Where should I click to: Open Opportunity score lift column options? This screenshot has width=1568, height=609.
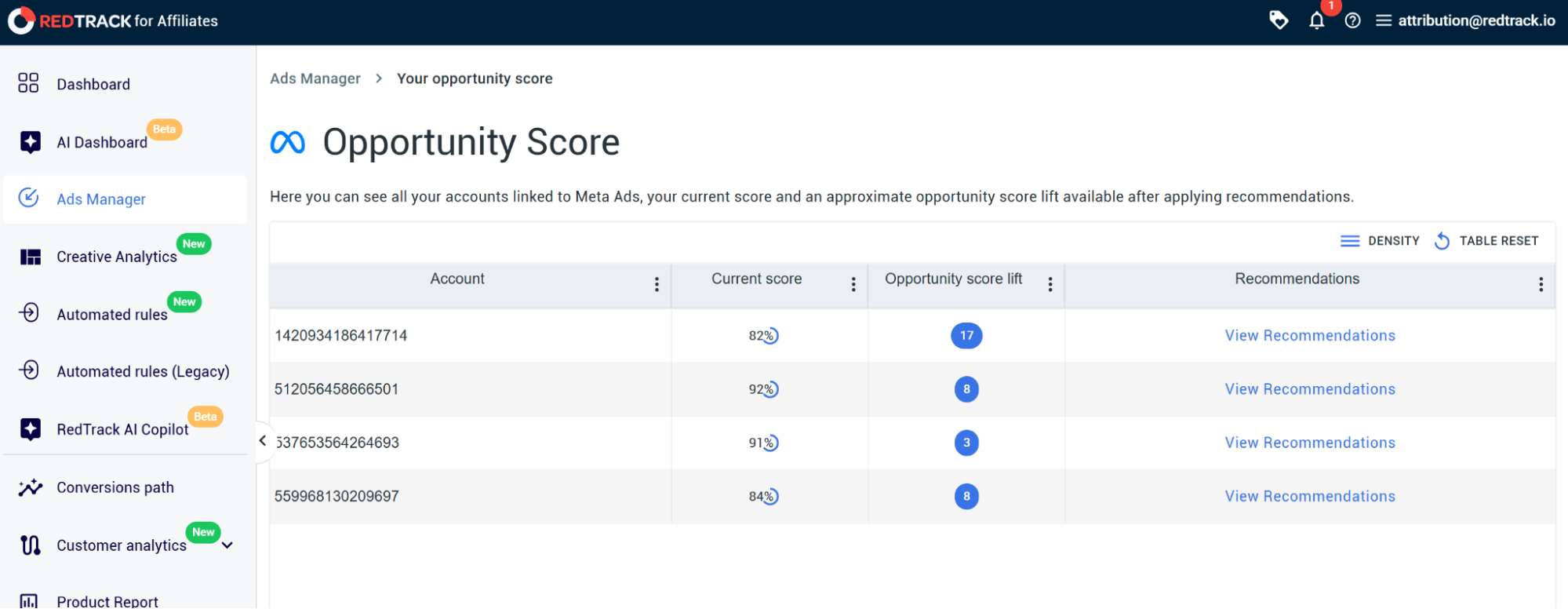click(x=1050, y=284)
